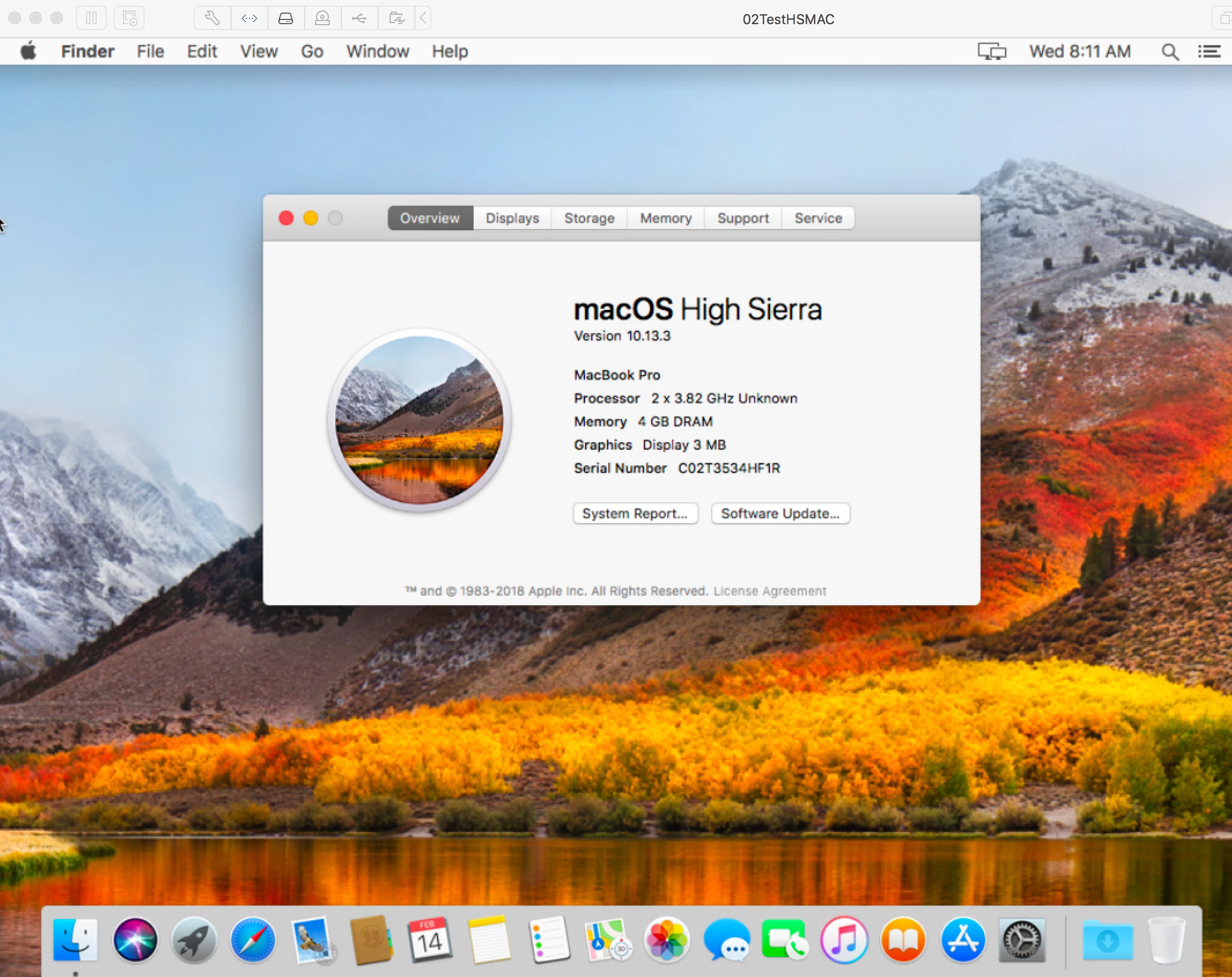Image resolution: width=1232 pixels, height=977 pixels.
Task: Open the App Store icon
Action: [x=962, y=940]
